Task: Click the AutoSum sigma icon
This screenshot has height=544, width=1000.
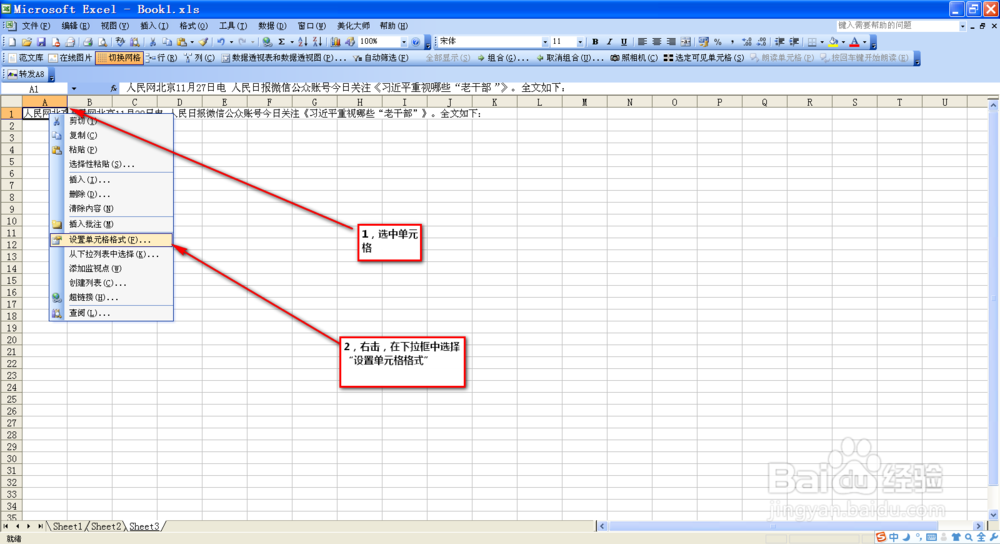Action: pos(281,42)
